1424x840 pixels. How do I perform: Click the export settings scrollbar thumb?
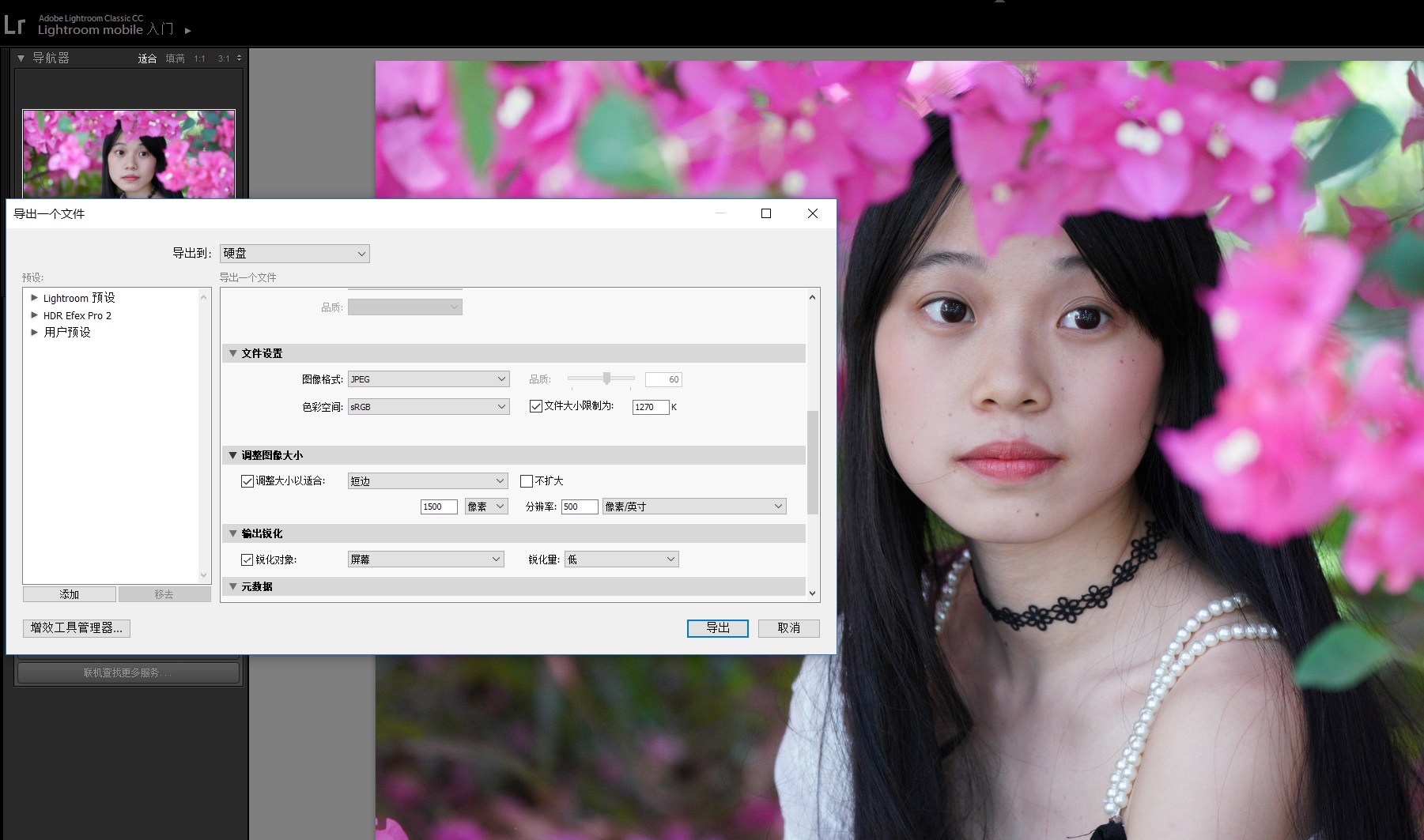[x=812, y=462]
